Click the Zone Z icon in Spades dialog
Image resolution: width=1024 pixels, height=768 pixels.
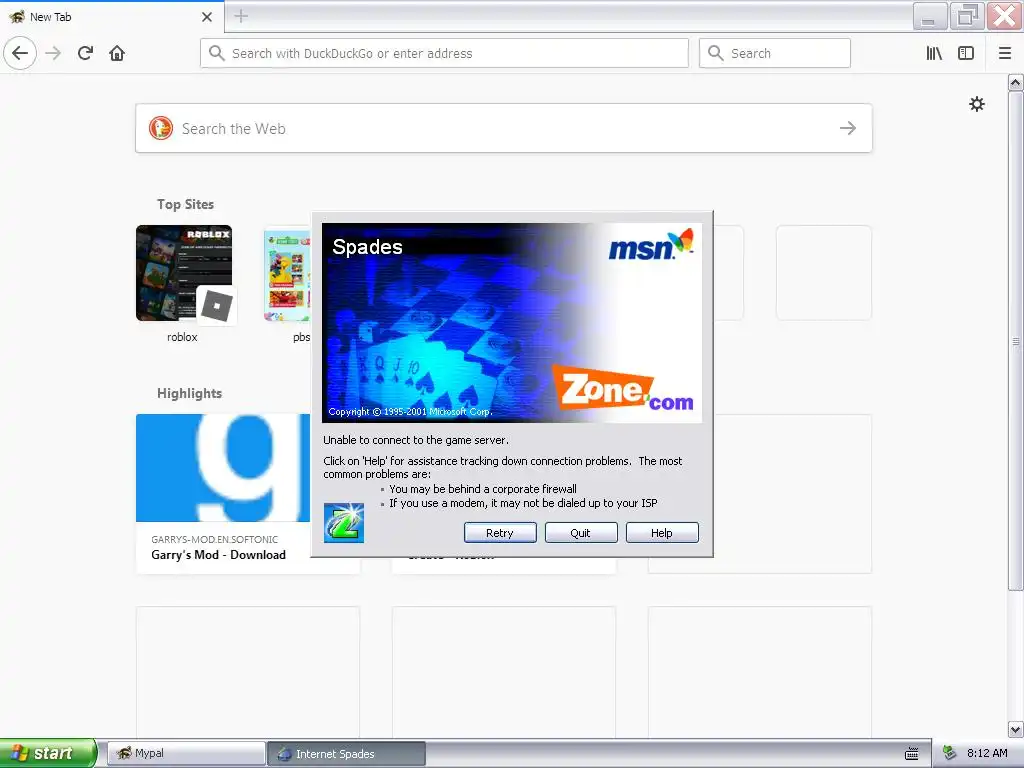pos(344,522)
